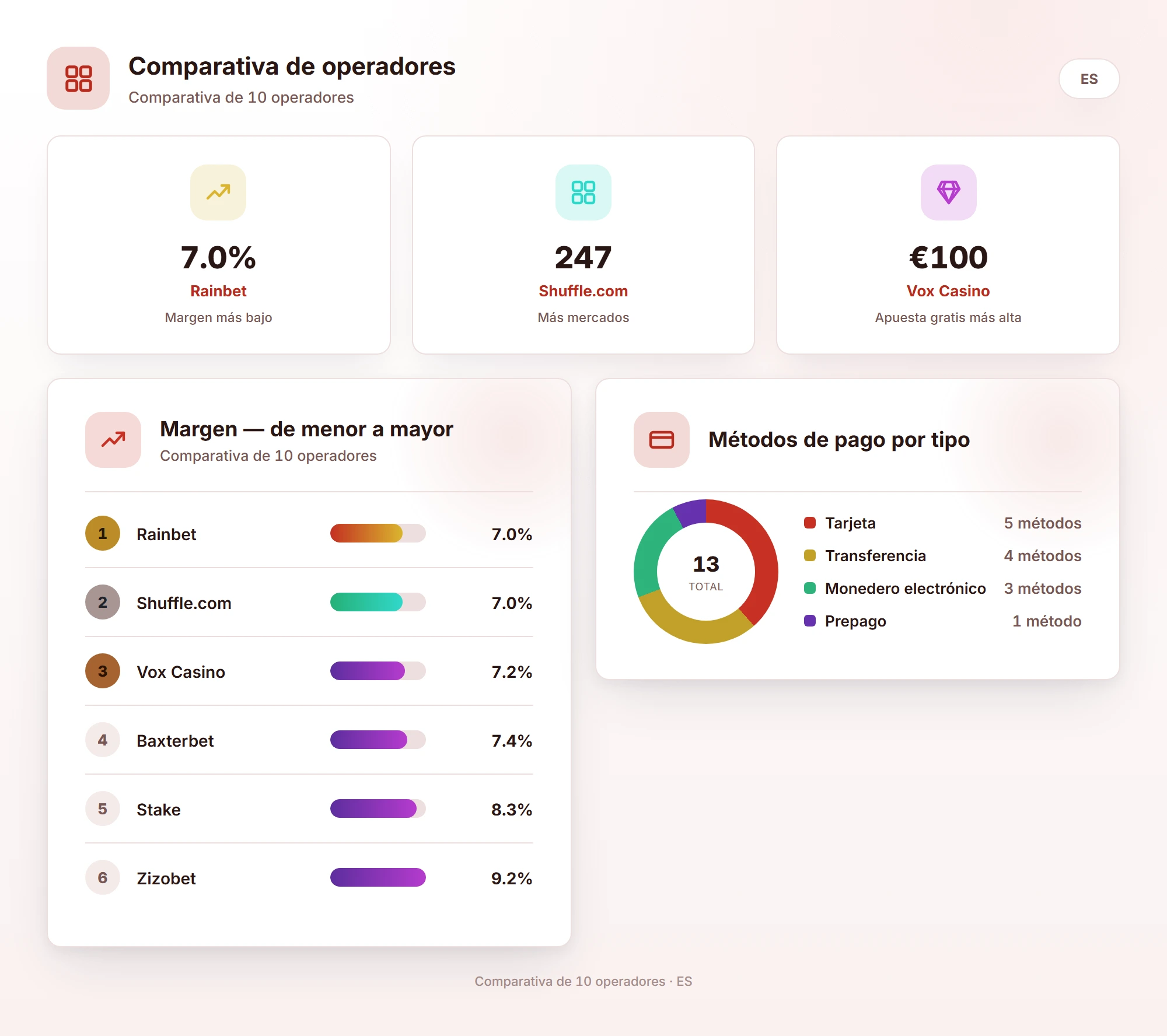Screen dimensions: 1167x1036
Task: Click the rank 6 badge for Zizobet
Action: tap(103, 877)
